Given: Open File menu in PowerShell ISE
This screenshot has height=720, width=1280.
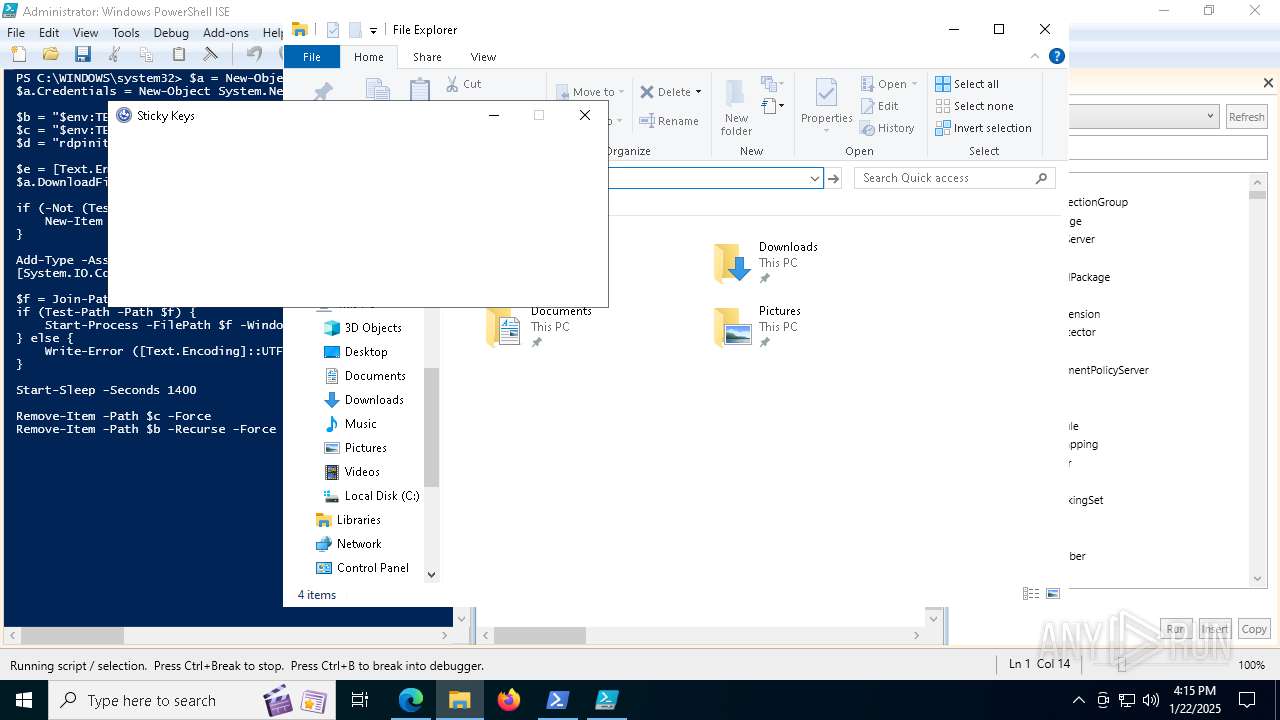Looking at the screenshot, I should [x=16, y=33].
